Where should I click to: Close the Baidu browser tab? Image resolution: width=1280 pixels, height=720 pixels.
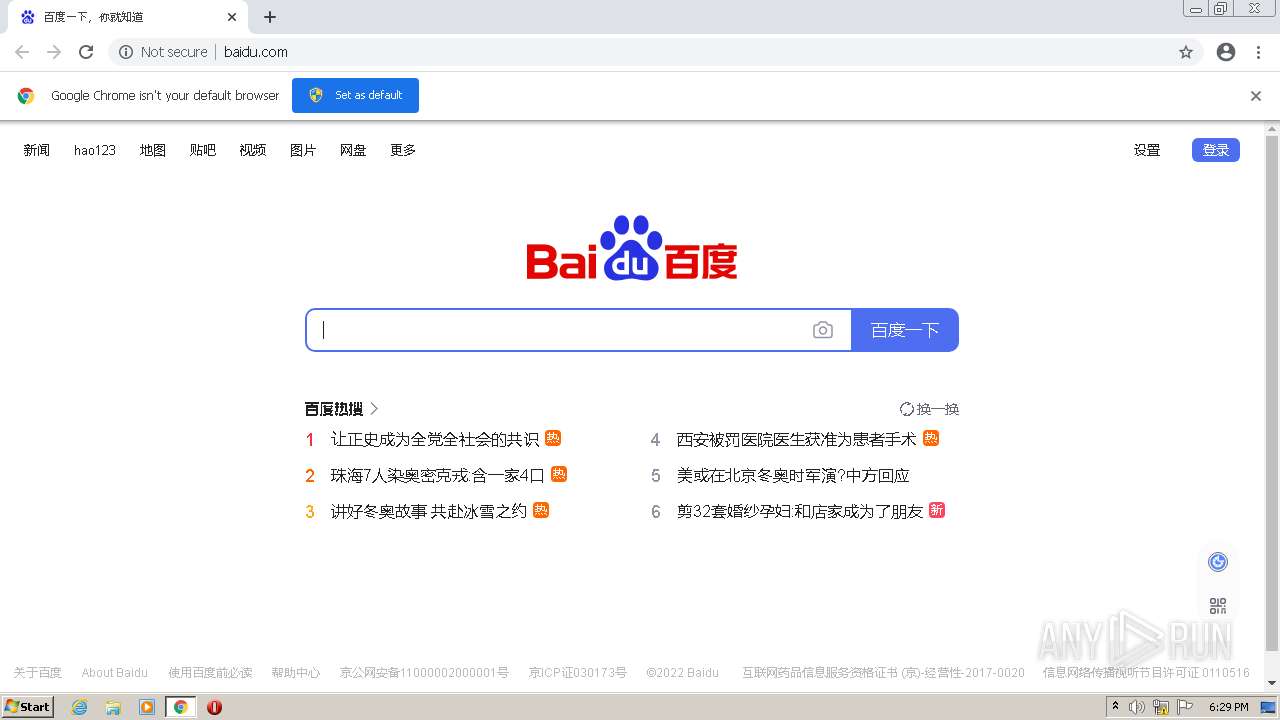click(232, 17)
